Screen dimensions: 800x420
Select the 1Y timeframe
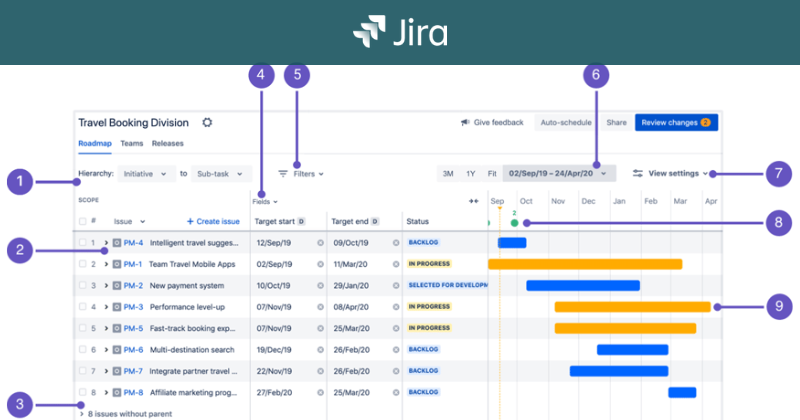tap(470, 174)
